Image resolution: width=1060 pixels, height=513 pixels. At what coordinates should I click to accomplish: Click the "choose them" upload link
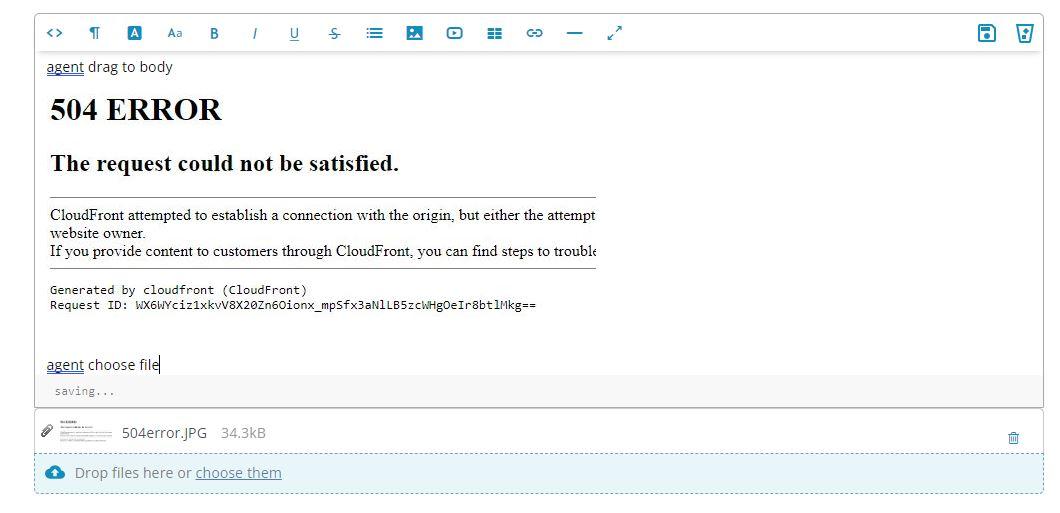238,473
